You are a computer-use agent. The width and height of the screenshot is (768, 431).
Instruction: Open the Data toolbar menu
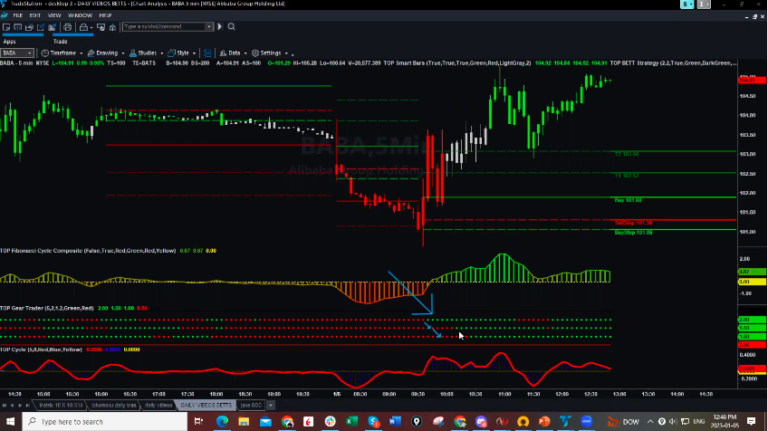[x=232, y=52]
